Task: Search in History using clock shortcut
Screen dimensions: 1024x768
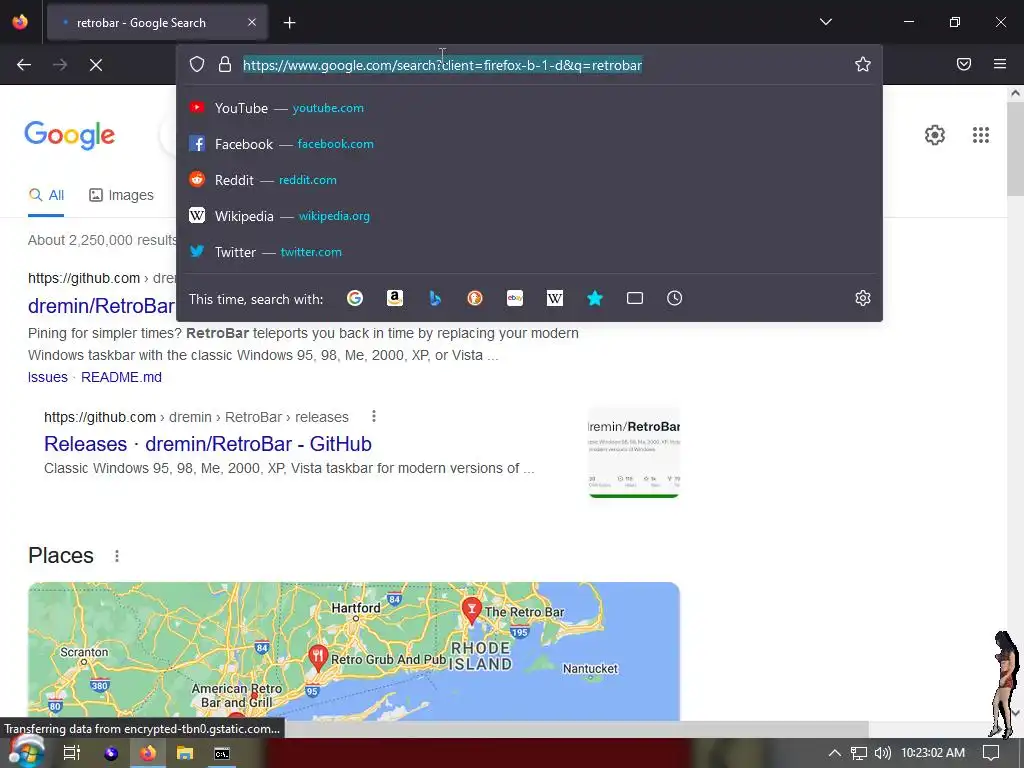Action: pos(675,298)
